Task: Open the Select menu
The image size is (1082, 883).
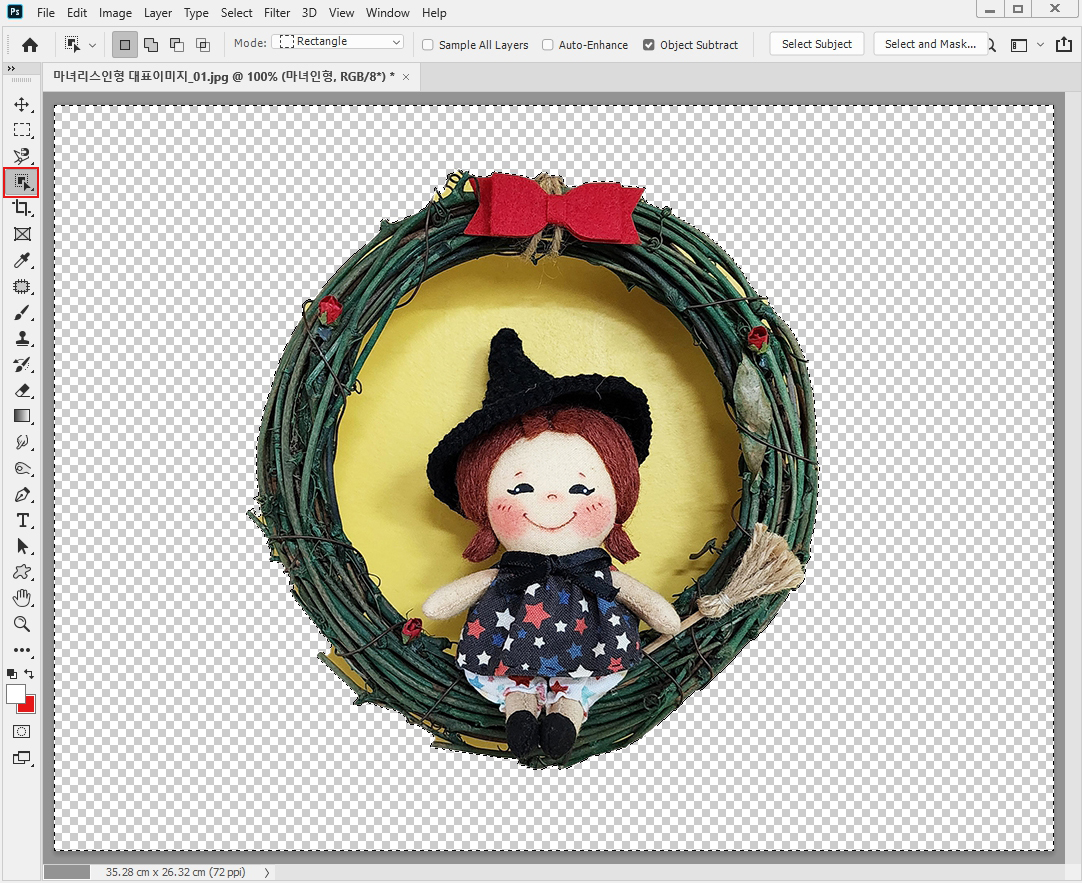Action: [237, 12]
